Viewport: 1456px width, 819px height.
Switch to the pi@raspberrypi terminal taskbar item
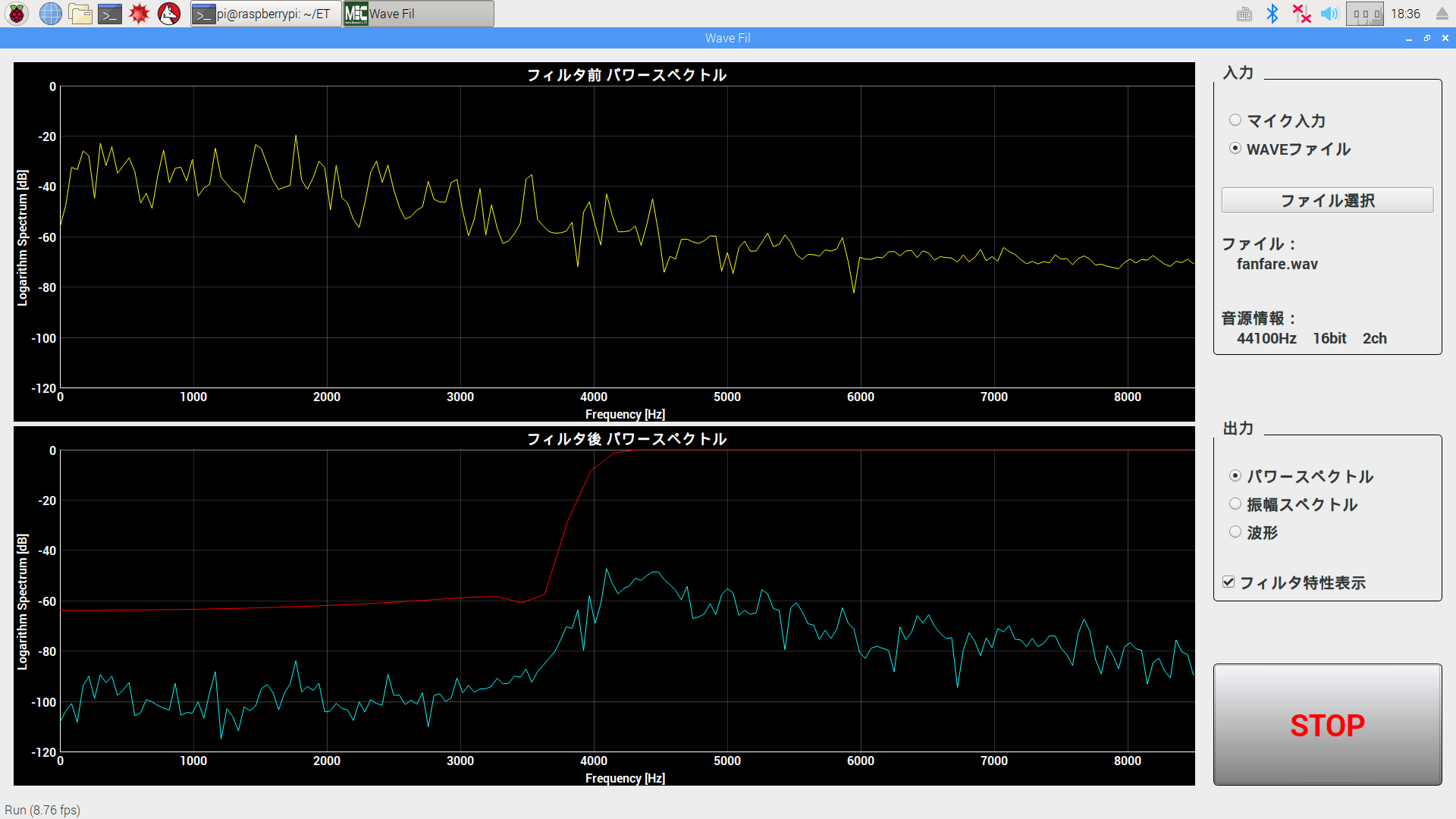265,14
